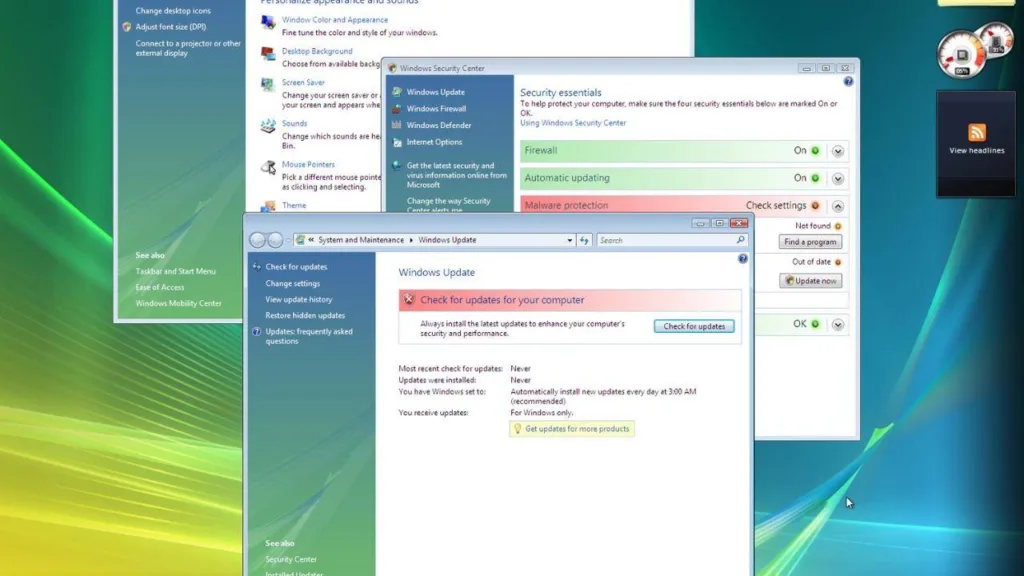Click the Screen Saver link text
Viewport: 1024px width, 576px height.
coord(303,82)
